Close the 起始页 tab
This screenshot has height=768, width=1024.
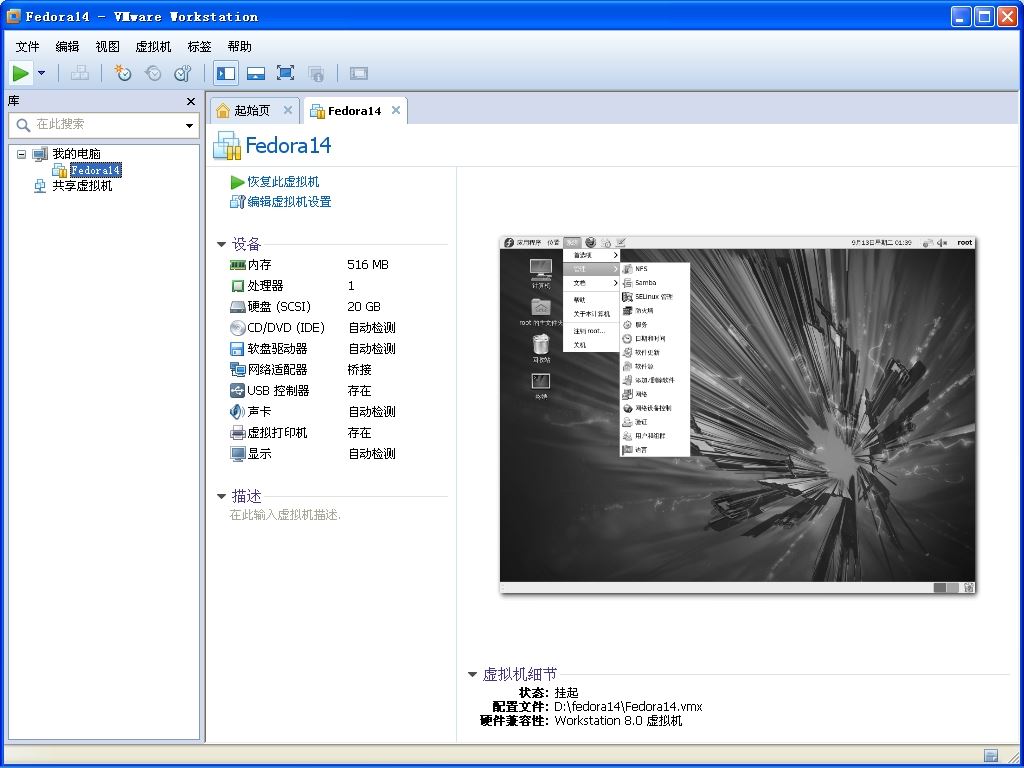pyautogui.click(x=287, y=110)
